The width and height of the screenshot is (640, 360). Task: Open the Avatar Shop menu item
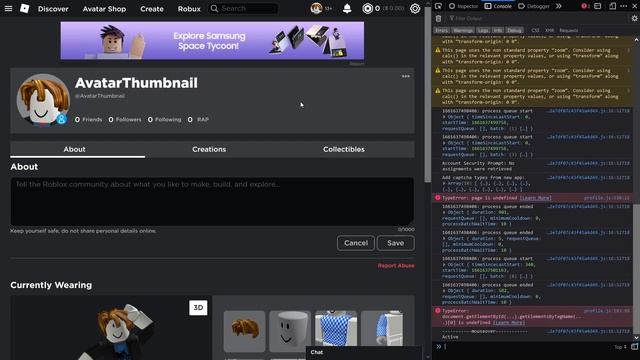pos(104,9)
